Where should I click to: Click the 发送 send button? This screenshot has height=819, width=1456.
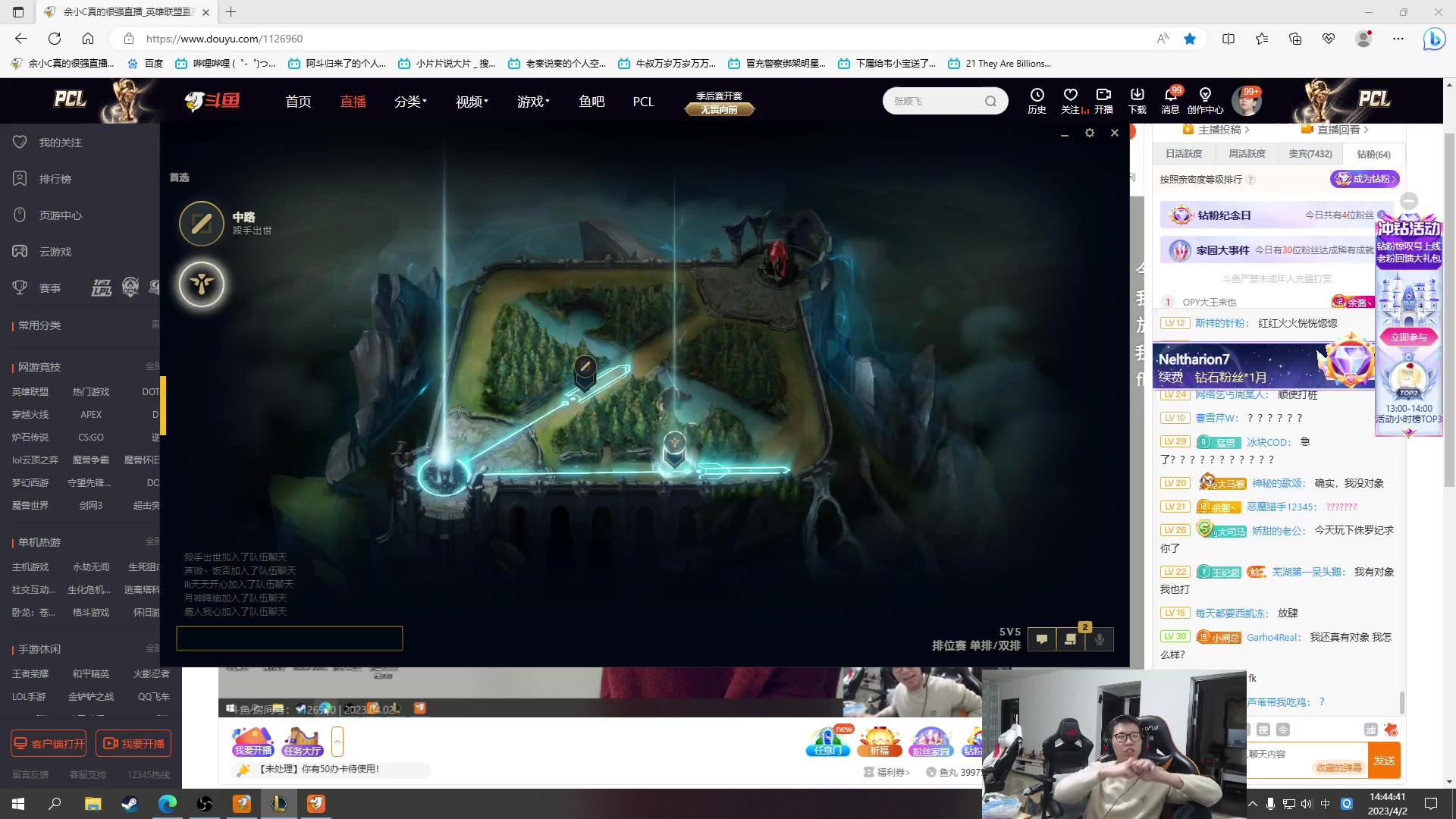1384,761
